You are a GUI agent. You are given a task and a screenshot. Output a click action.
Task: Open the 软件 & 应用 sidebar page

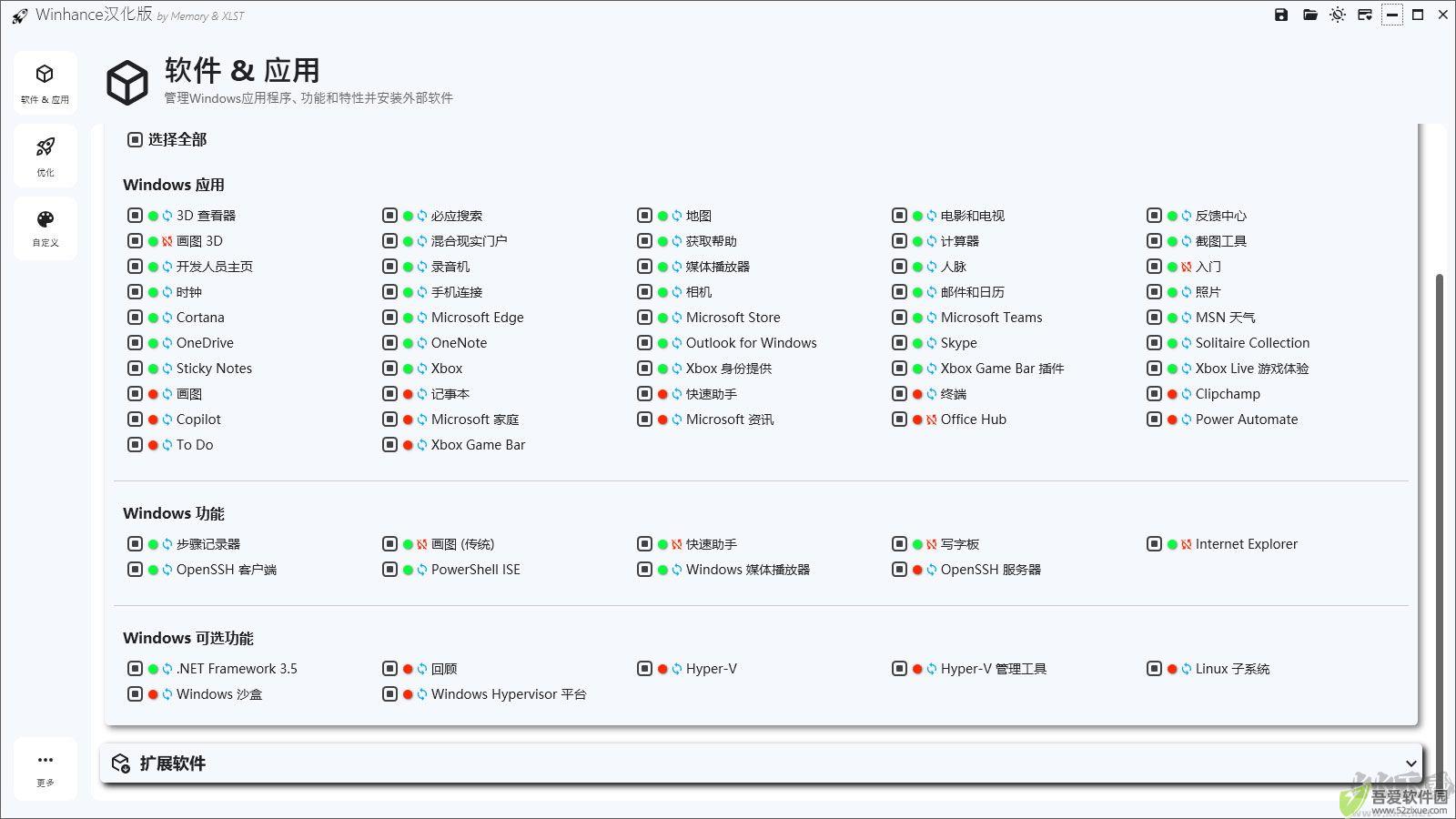45,83
